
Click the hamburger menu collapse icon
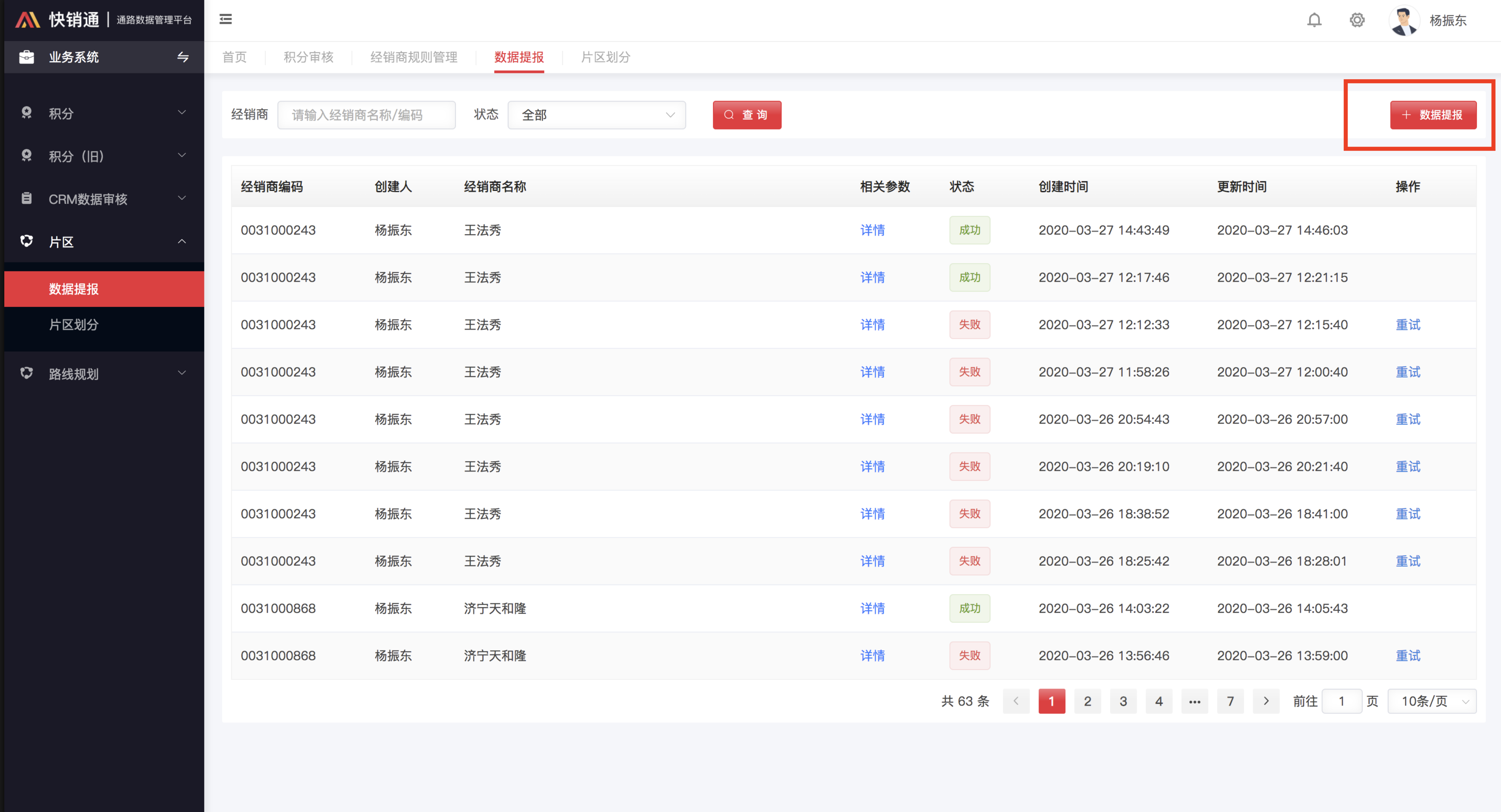tap(225, 19)
